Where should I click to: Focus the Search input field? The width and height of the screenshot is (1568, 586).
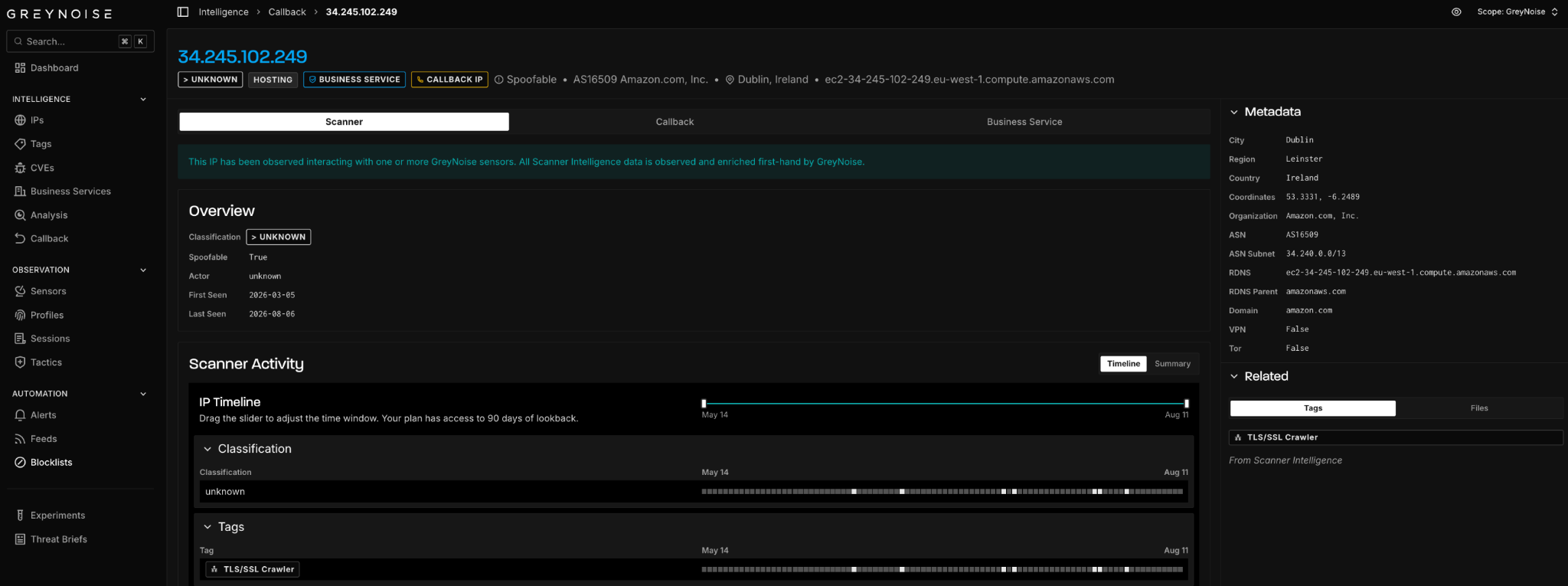coord(80,41)
